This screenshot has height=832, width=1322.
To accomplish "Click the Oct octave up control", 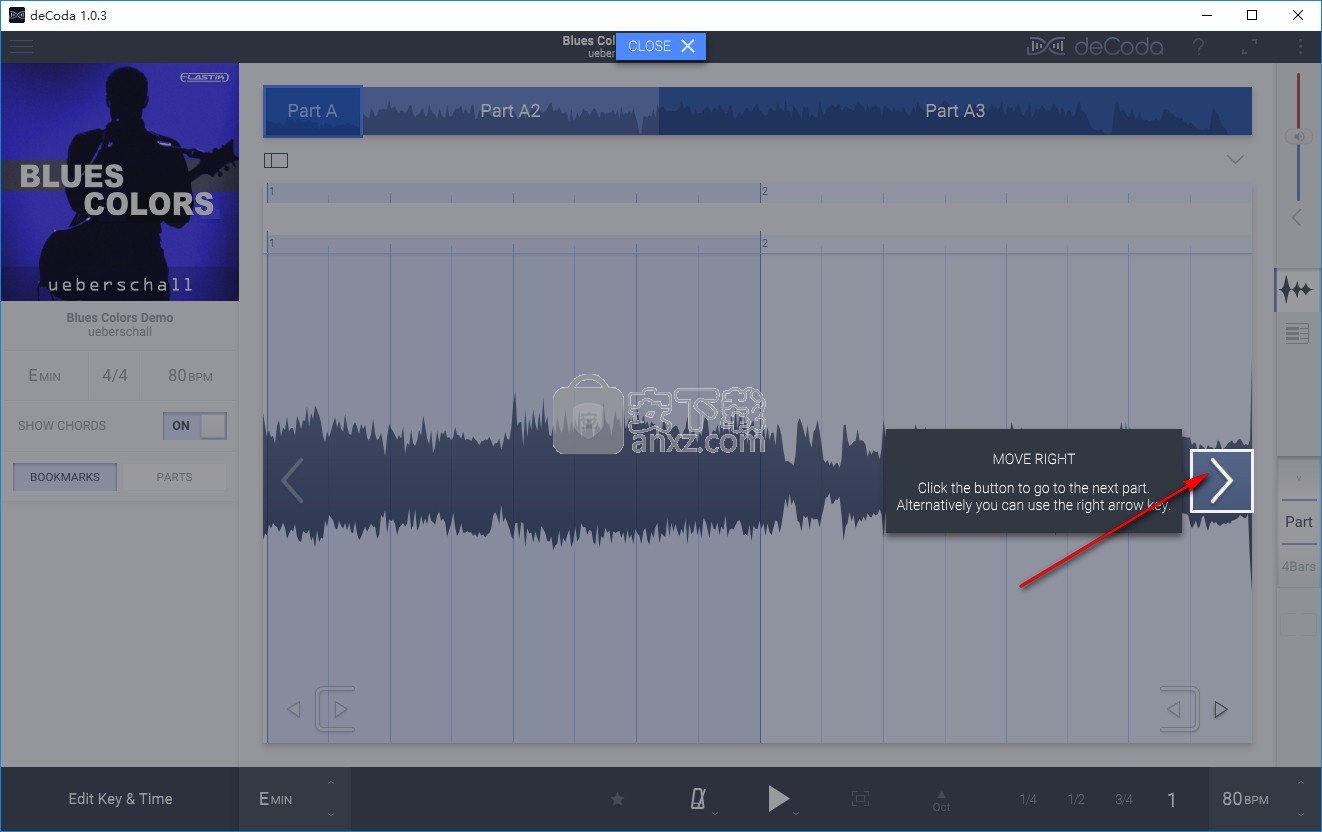I will [941, 800].
